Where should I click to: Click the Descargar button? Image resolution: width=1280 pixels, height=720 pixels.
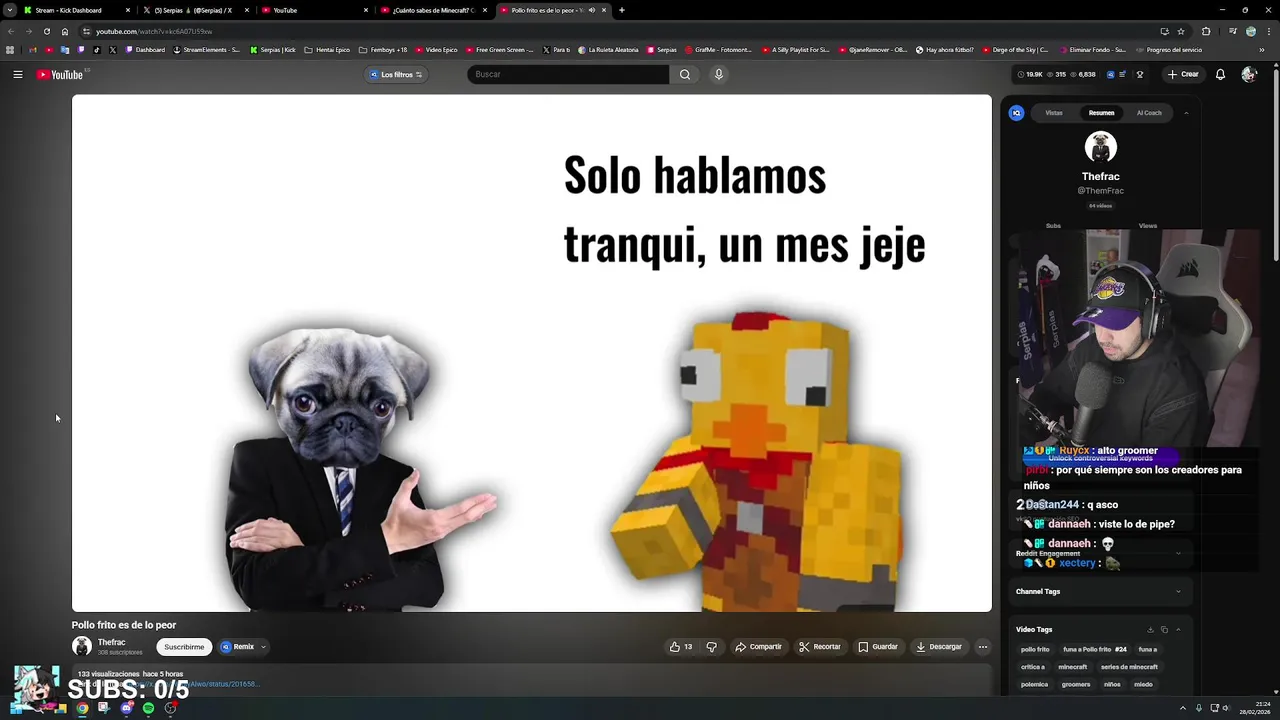coord(939,647)
